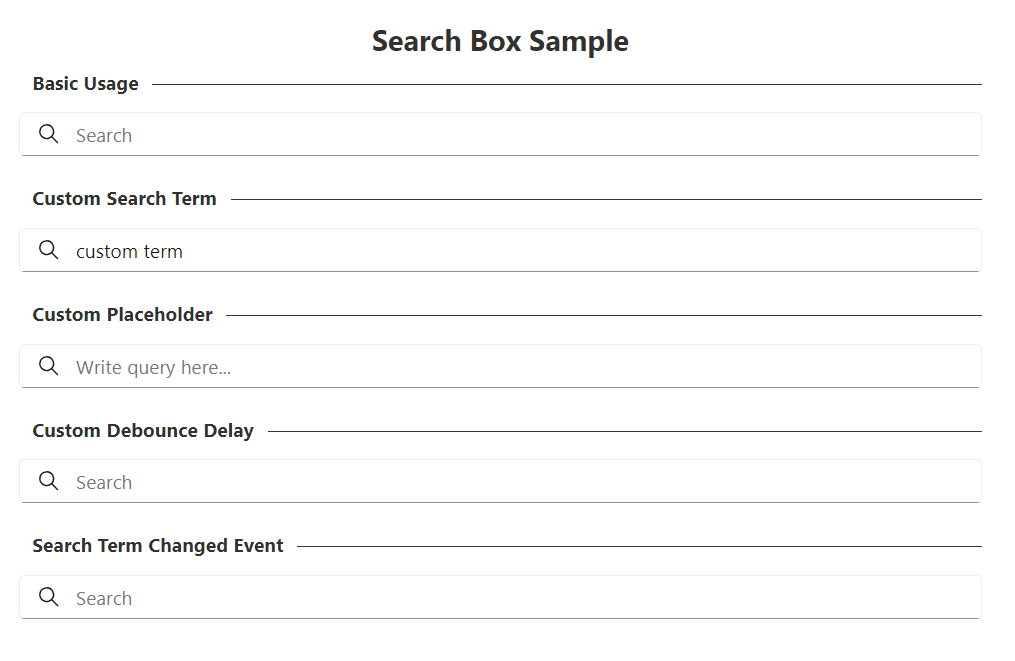Click the "Custom Placeholder" section heading
1015x661 pixels.
point(122,315)
